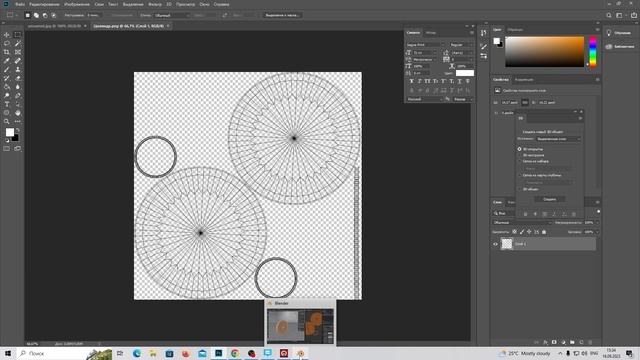Click the delete layer trash icon

tap(590, 342)
